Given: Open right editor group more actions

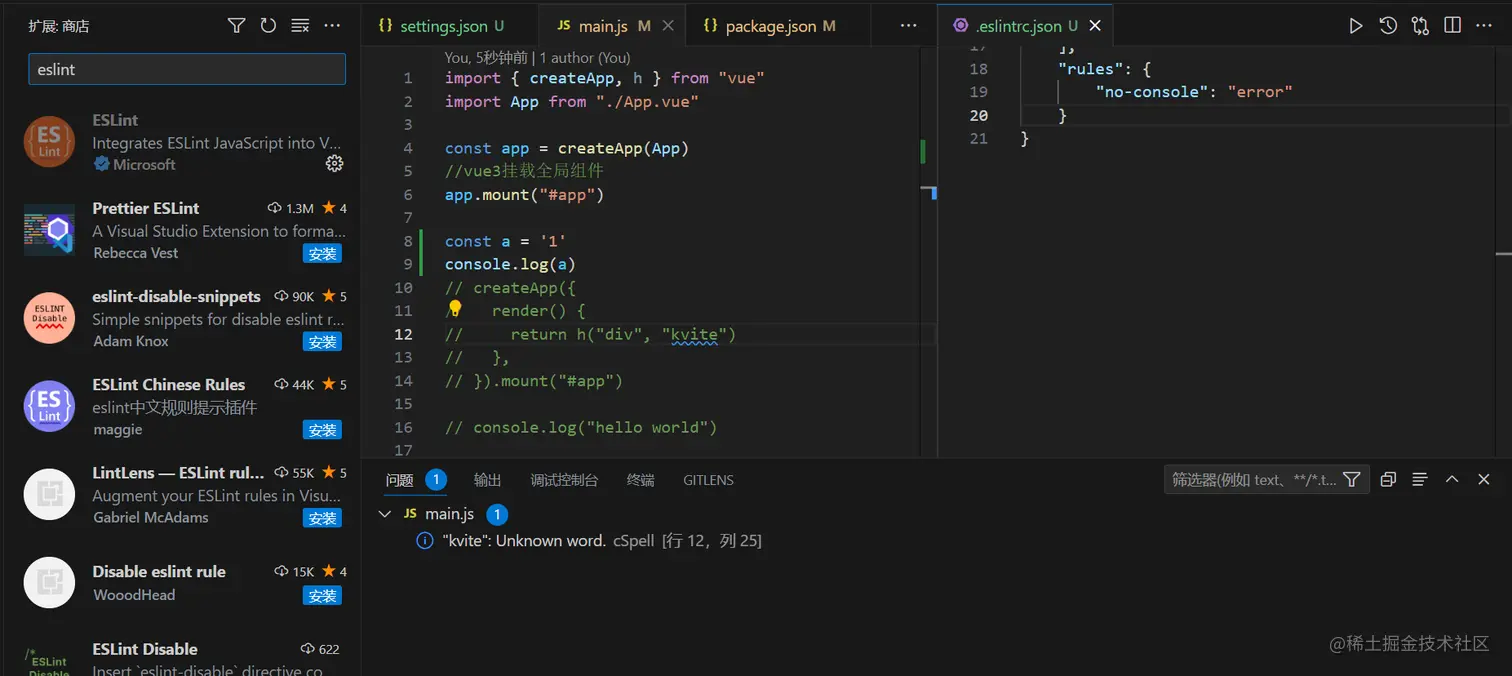Looking at the screenshot, I should [1485, 26].
